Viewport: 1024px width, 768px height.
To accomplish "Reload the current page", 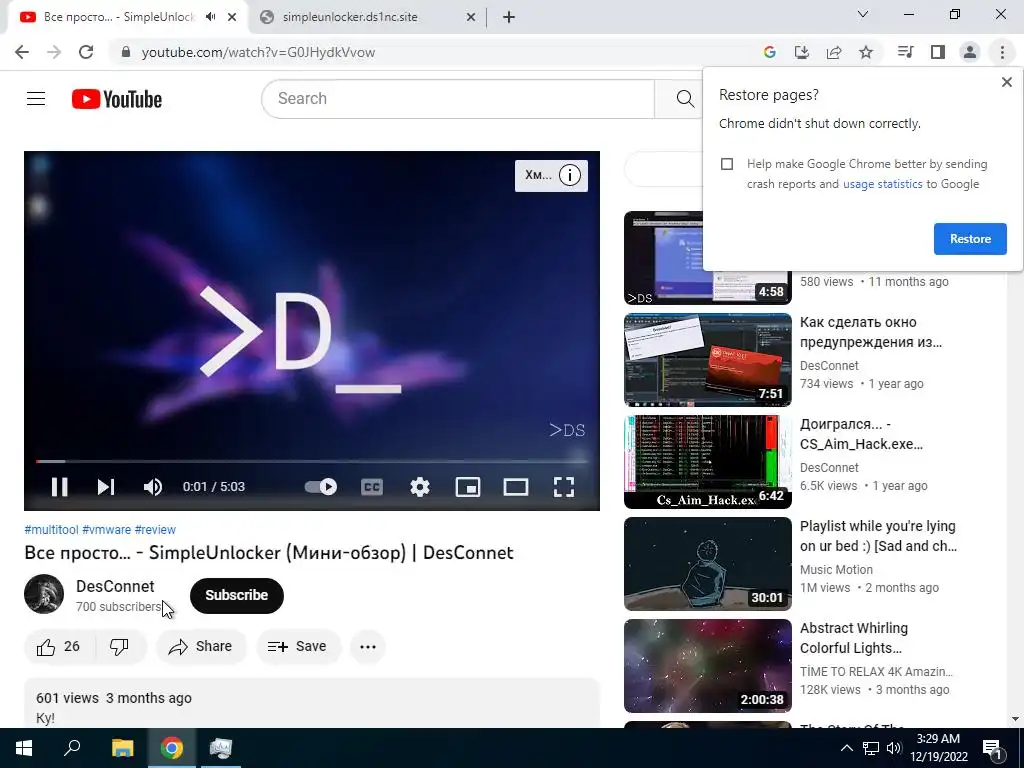I will (86, 52).
